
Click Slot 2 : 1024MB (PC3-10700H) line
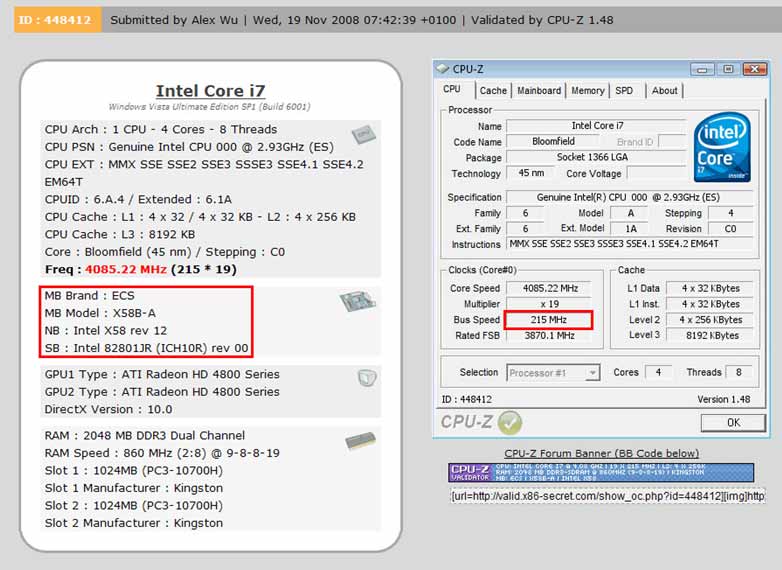134,506
